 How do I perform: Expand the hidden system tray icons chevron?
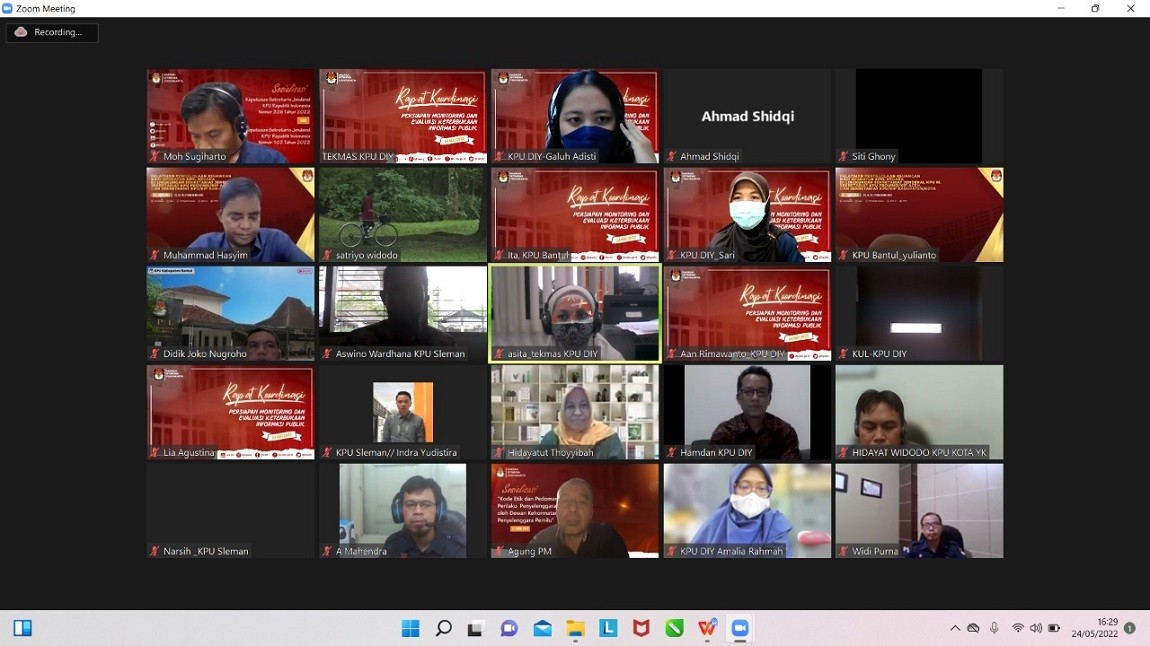[x=955, y=628]
